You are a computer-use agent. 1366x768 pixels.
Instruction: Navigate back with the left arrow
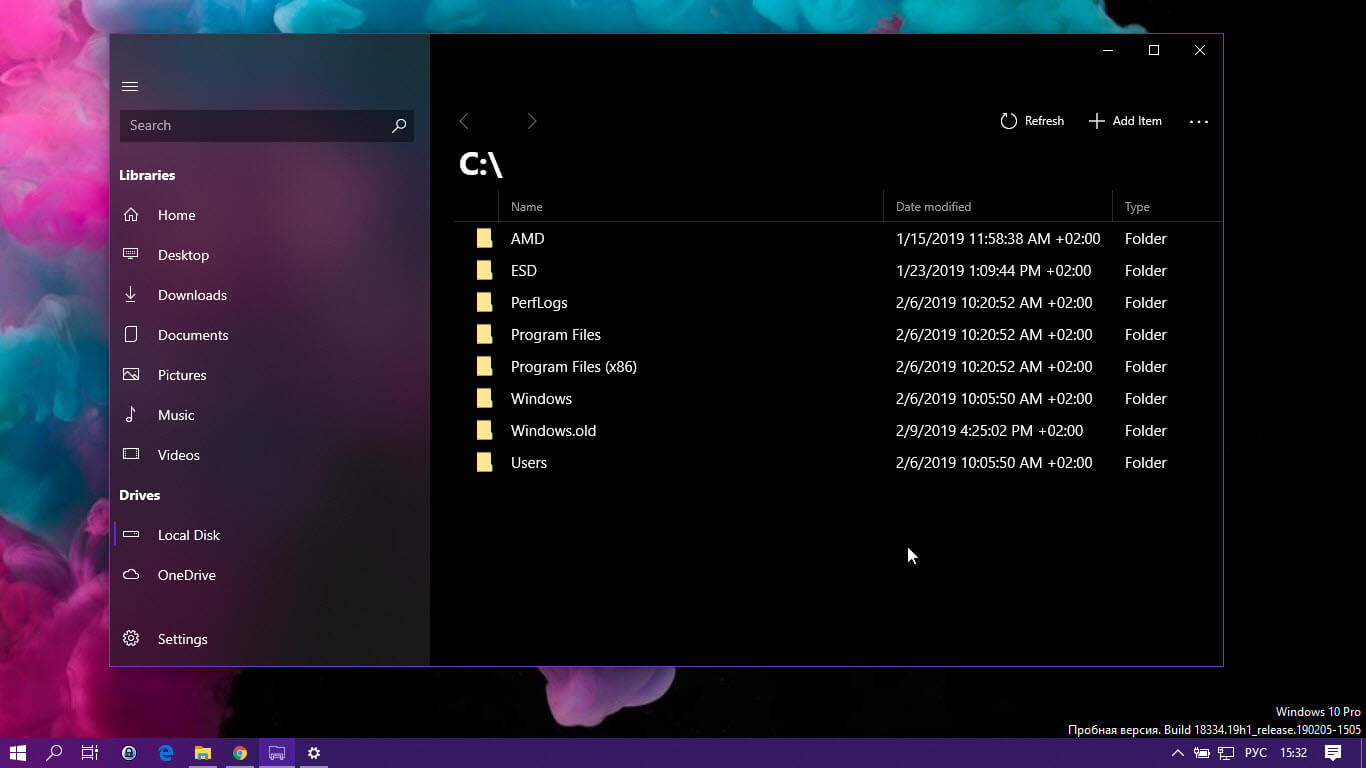coord(464,121)
